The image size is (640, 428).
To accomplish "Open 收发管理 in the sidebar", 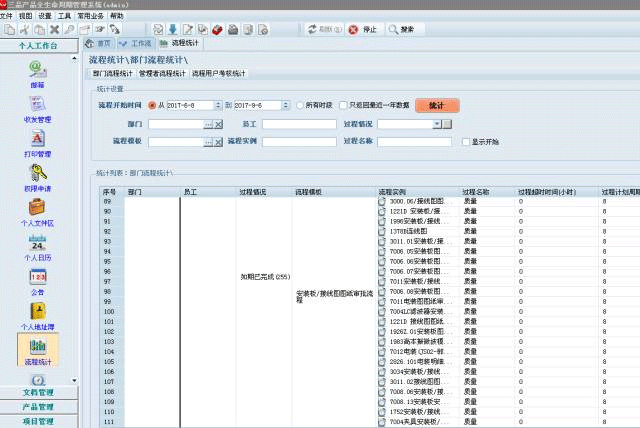I will click(x=37, y=105).
